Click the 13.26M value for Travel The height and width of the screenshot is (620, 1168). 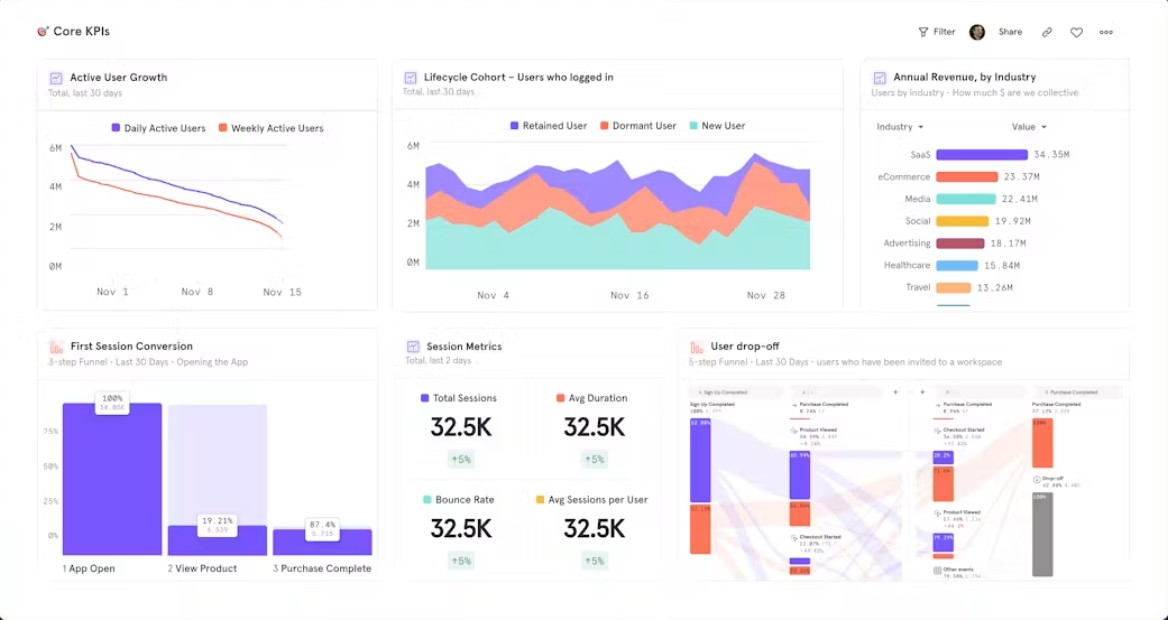click(995, 288)
